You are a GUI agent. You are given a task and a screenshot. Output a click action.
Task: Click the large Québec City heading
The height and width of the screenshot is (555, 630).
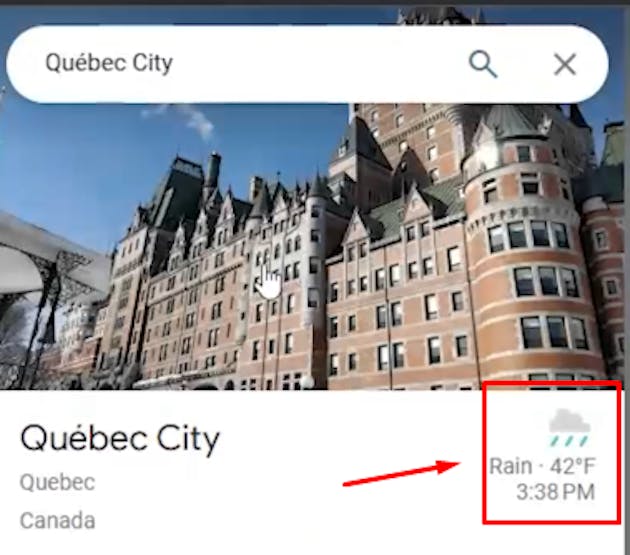pyautogui.click(x=120, y=439)
